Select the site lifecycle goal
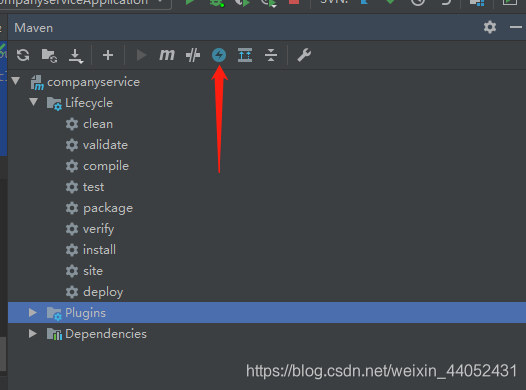Image resolution: width=526 pixels, height=390 pixels. [x=93, y=271]
